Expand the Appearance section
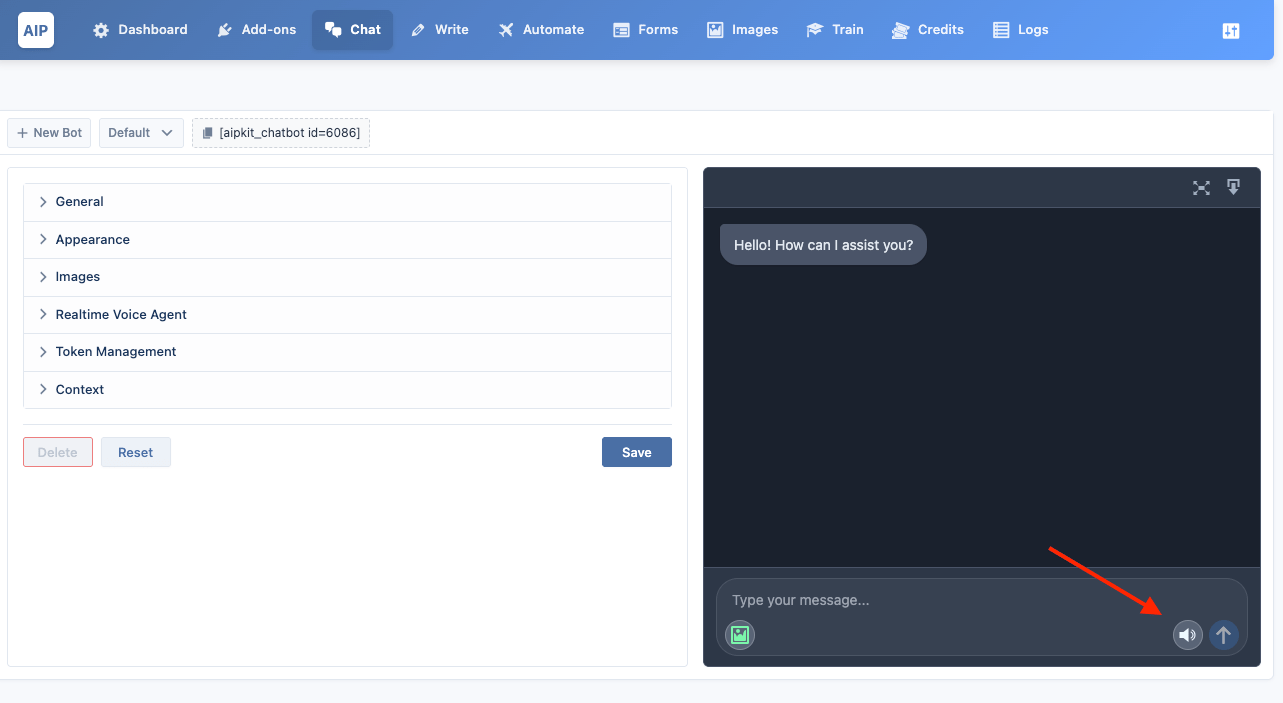The image size is (1283, 703). pos(347,240)
